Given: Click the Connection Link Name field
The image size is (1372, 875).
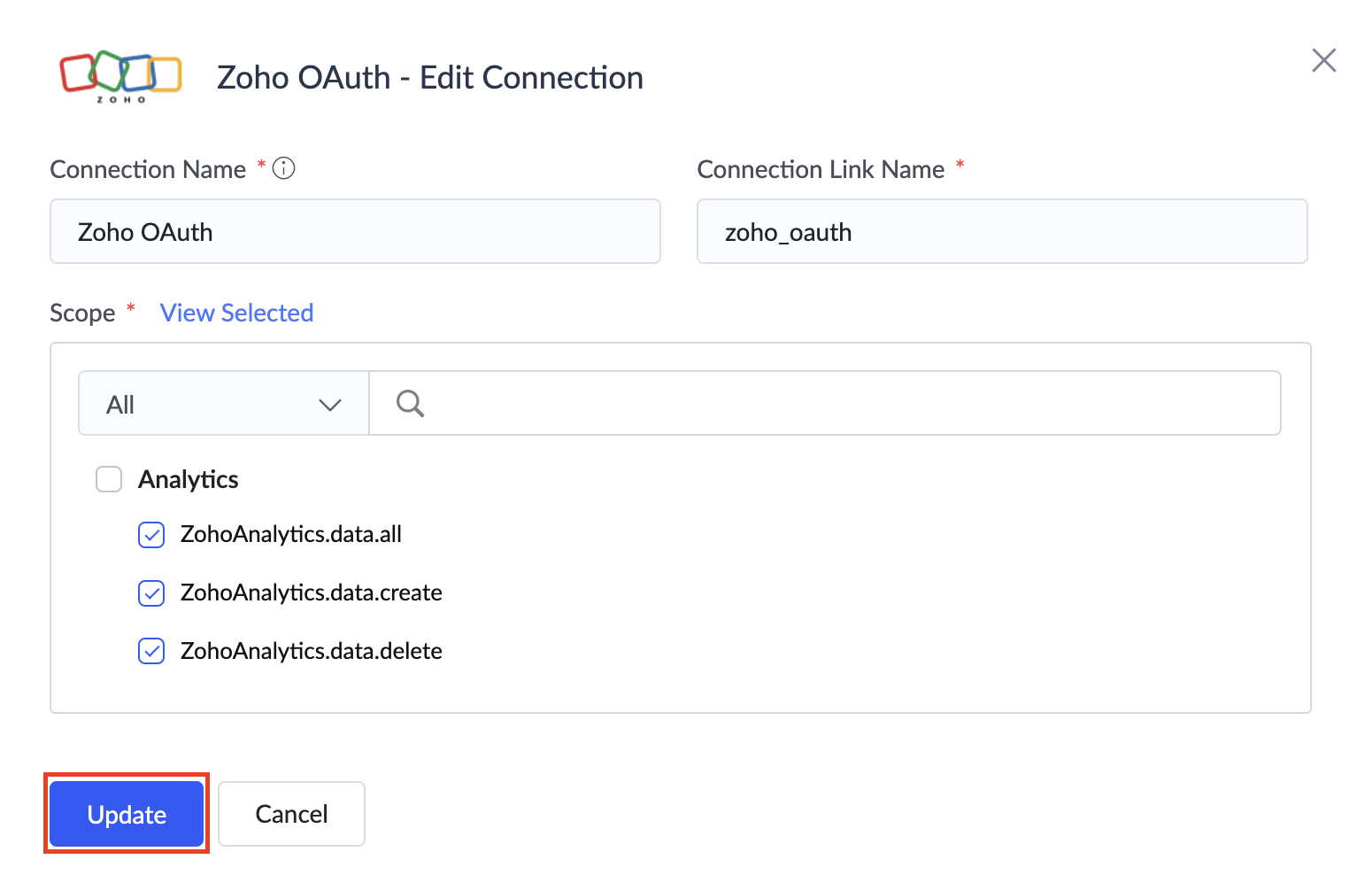Looking at the screenshot, I should 1001,232.
